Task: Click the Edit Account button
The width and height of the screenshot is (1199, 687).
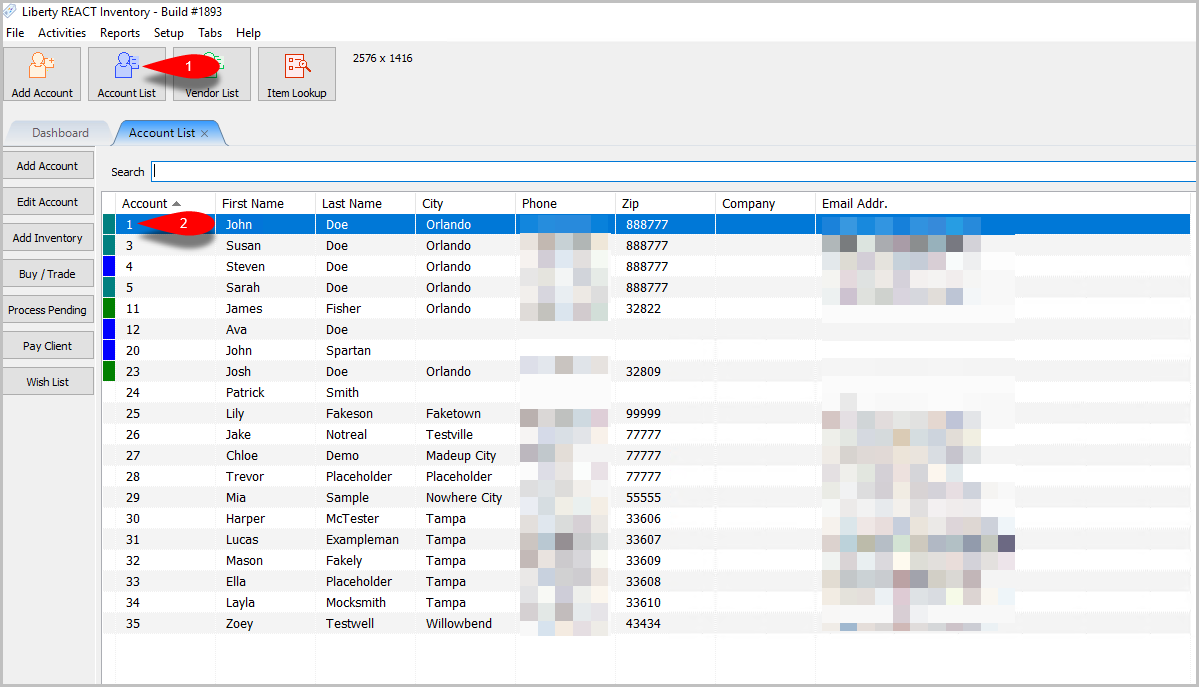Action: point(47,202)
